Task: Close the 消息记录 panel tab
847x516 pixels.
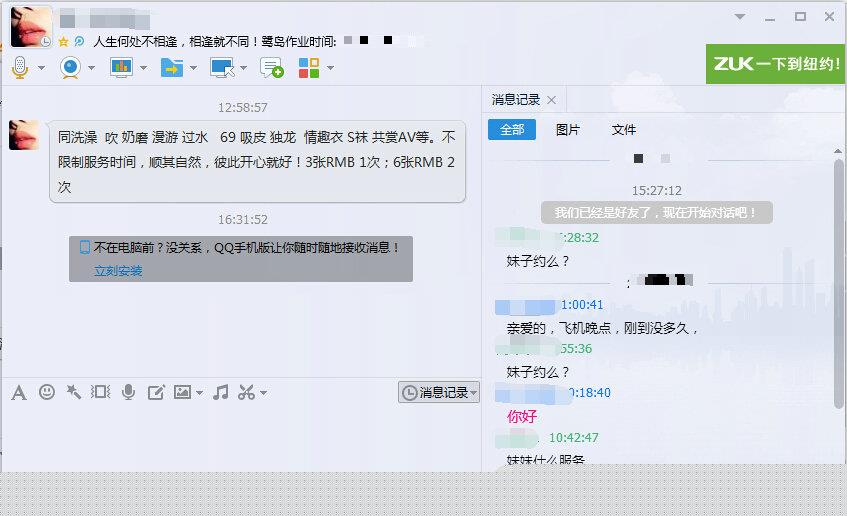Action: [x=552, y=100]
